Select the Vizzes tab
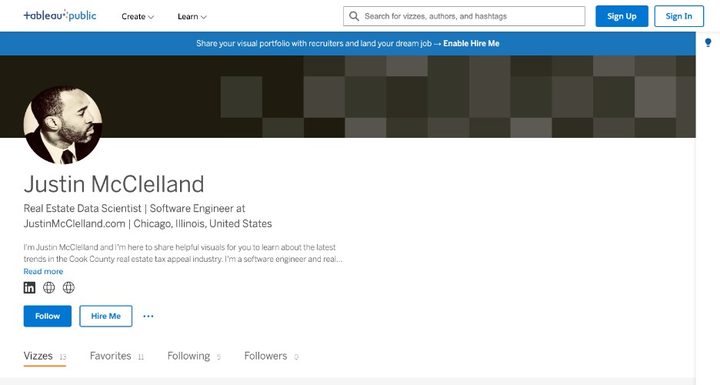 (x=45, y=356)
